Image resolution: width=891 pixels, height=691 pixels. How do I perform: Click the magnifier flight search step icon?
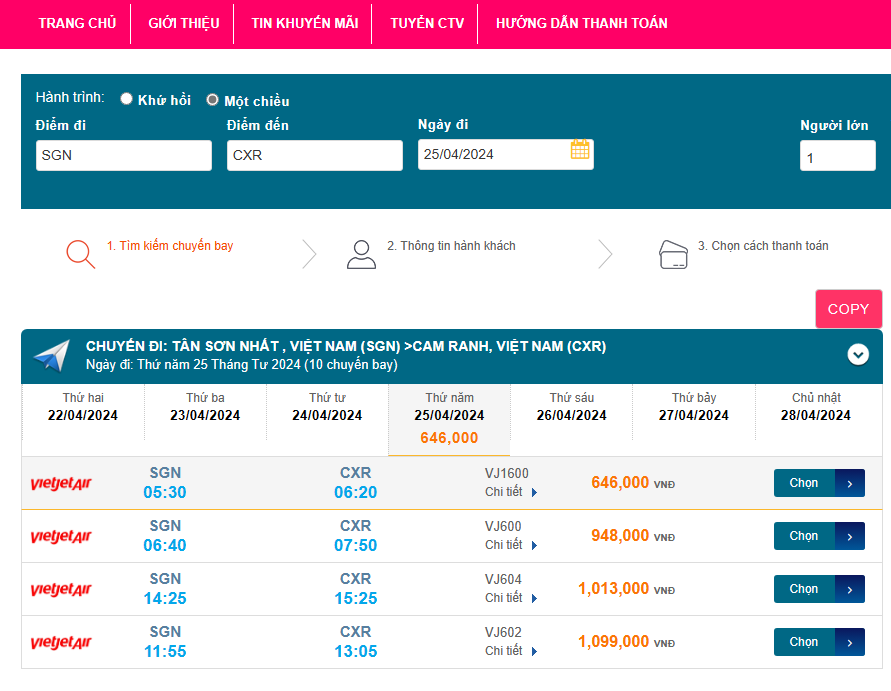pyautogui.click(x=81, y=254)
